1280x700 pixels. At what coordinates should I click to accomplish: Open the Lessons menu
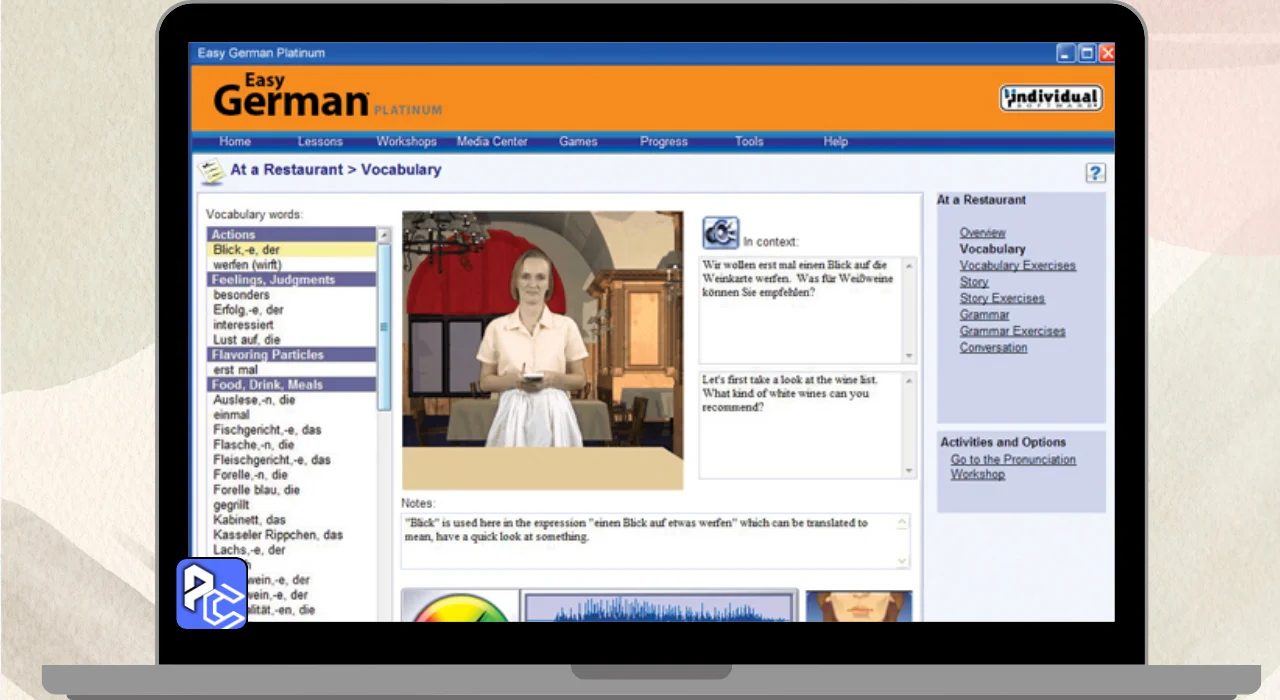320,142
